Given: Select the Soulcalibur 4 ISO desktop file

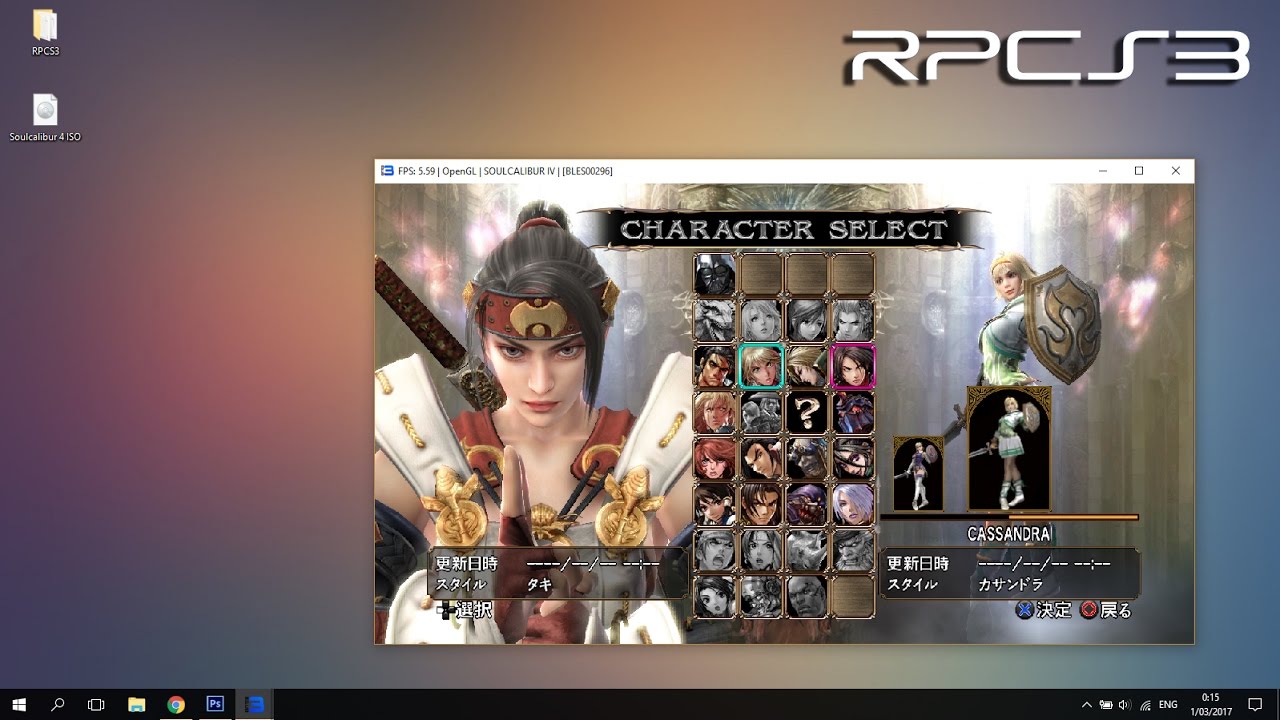Looking at the screenshot, I should point(45,118).
